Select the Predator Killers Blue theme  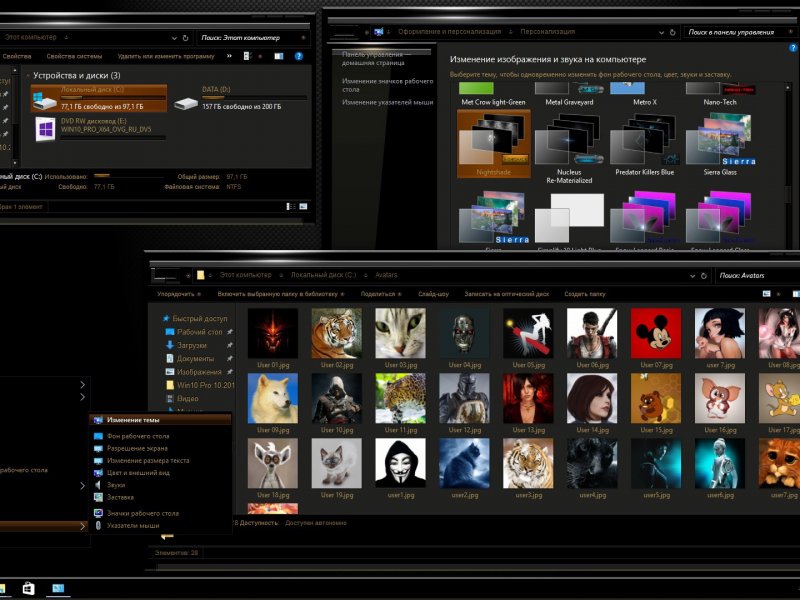point(644,145)
